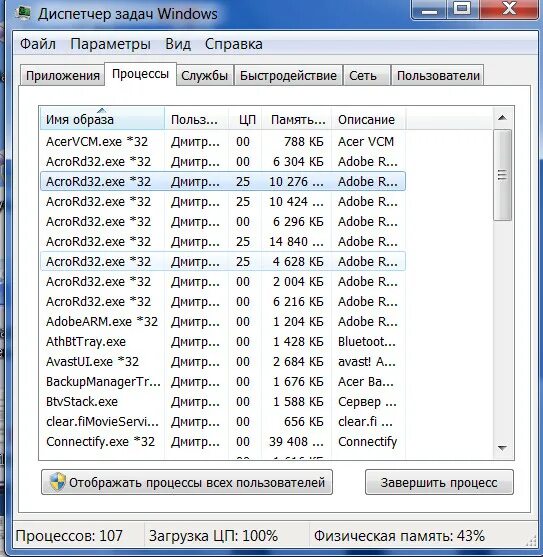Click the vertical scrollbar thumb
This screenshot has height=557, width=543.
(502, 175)
